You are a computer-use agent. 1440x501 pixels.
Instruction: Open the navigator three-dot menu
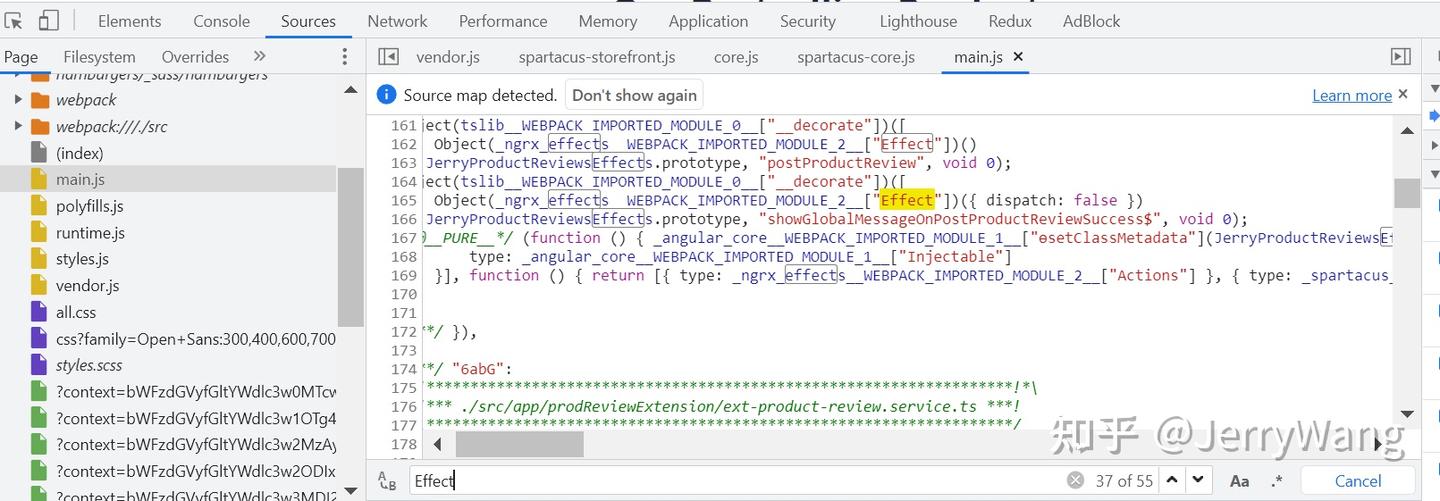point(345,57)
